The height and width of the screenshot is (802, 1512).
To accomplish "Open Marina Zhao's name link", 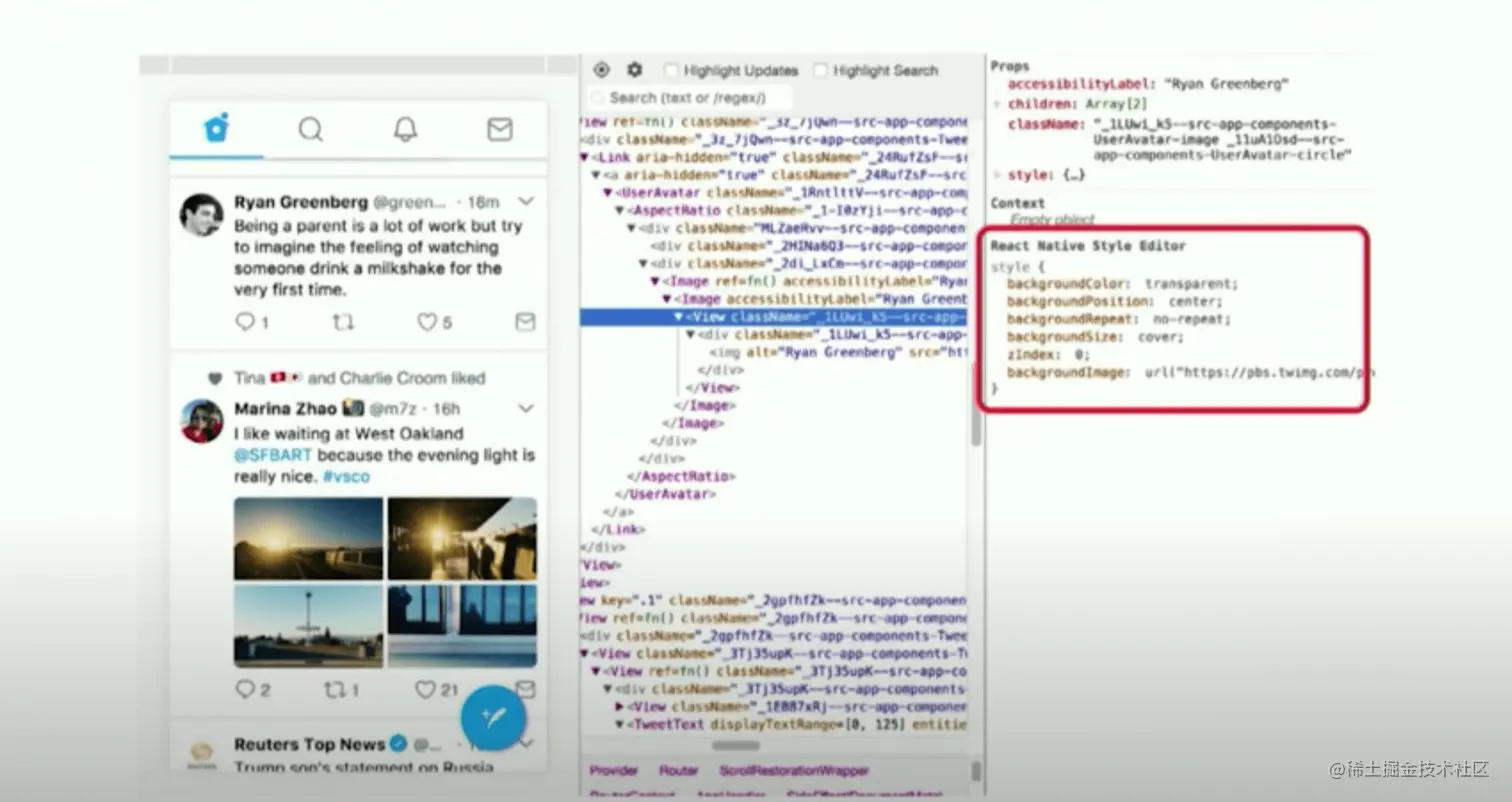I will point(285,408).
